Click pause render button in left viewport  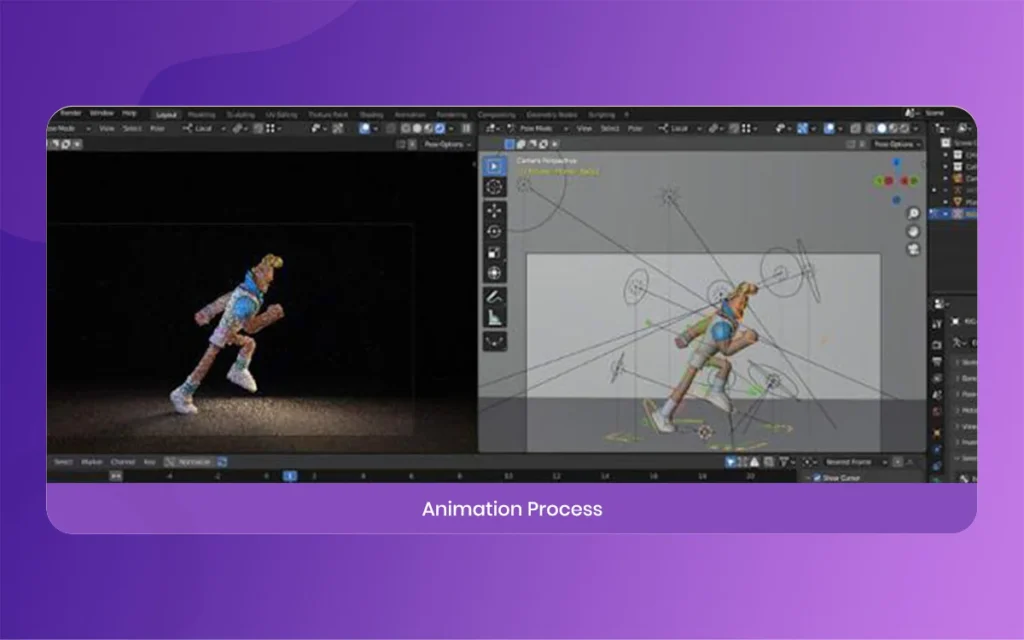466,129
